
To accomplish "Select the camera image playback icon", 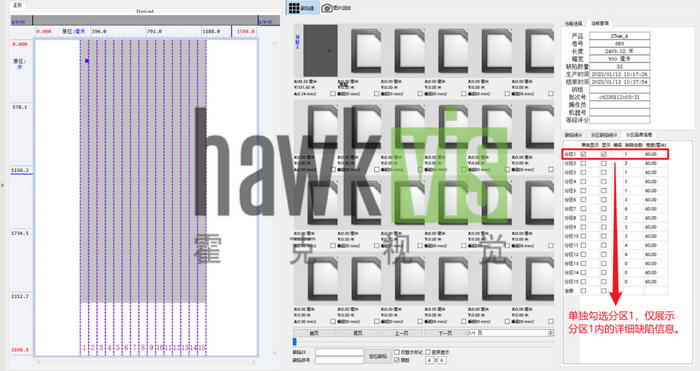I will pyautogui.click(x=327, y=8).
